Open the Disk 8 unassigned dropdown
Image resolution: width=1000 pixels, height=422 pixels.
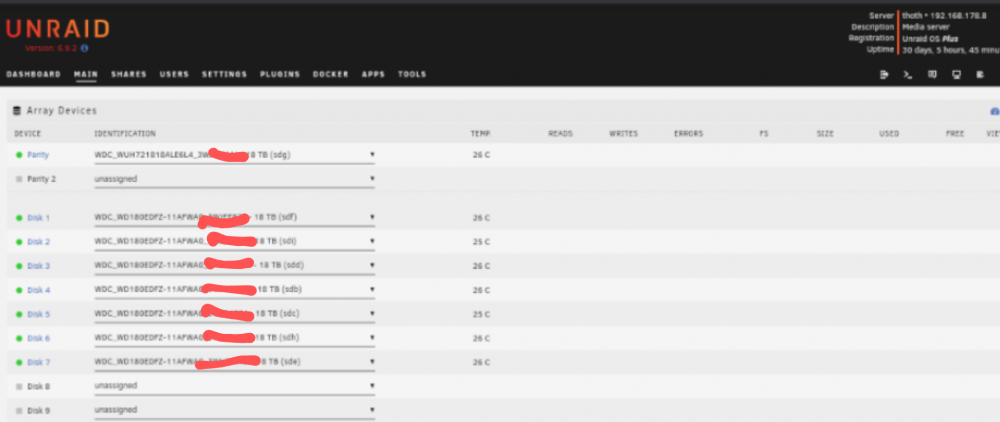234,386
